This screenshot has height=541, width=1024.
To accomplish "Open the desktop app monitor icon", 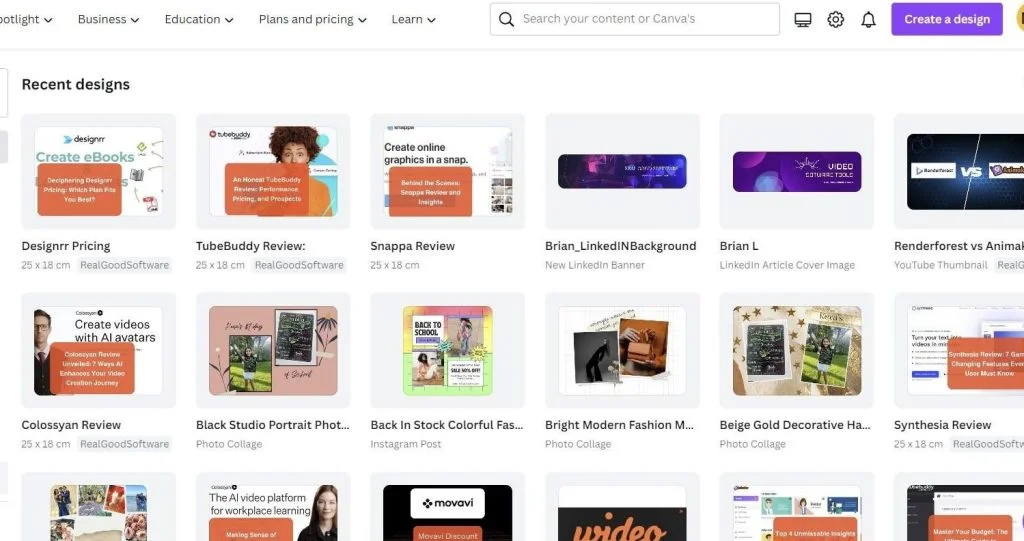I will click(803, 20).
